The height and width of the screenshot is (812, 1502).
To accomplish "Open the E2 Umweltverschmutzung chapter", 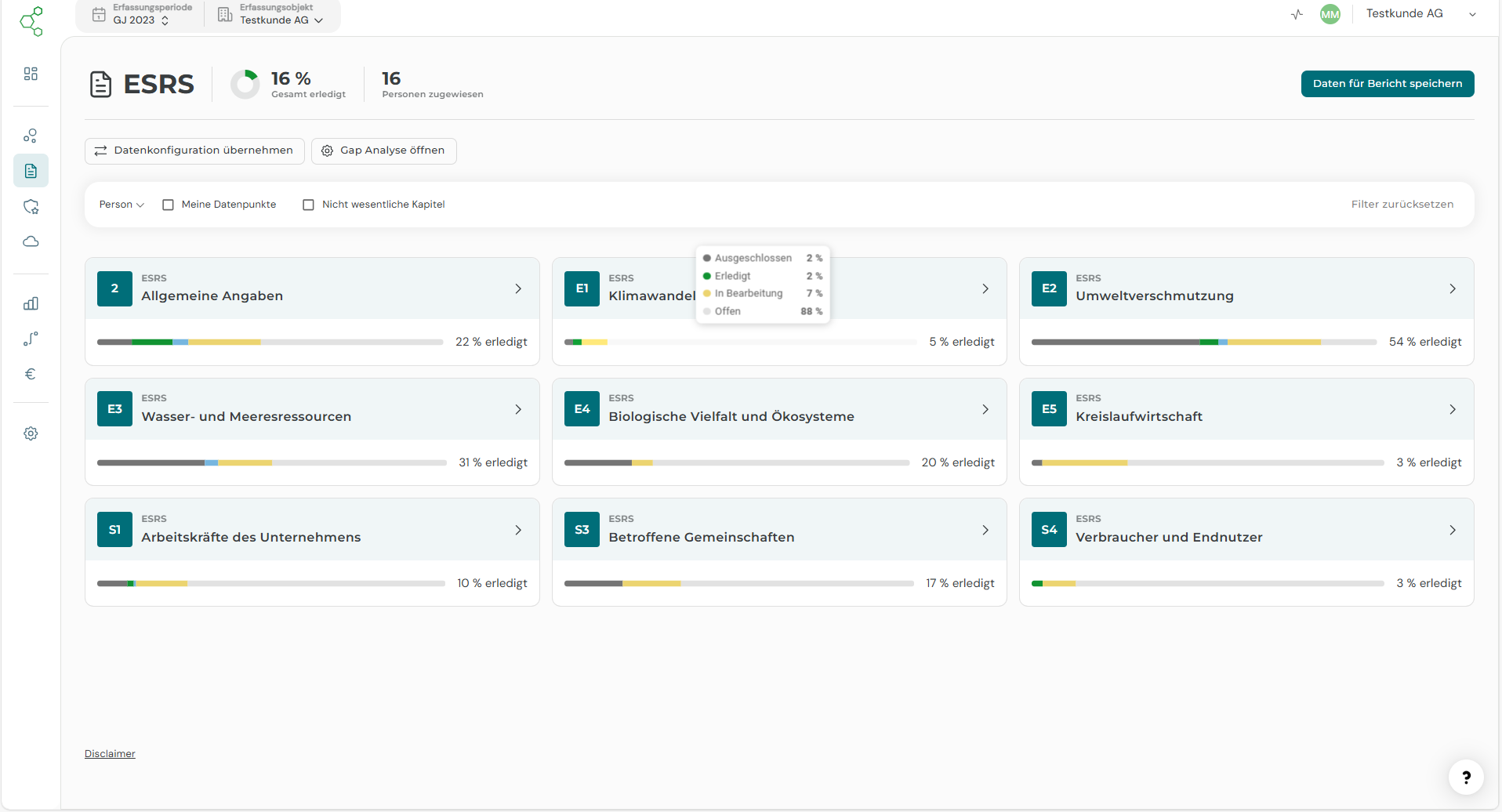I will [x=1246, y=288].
